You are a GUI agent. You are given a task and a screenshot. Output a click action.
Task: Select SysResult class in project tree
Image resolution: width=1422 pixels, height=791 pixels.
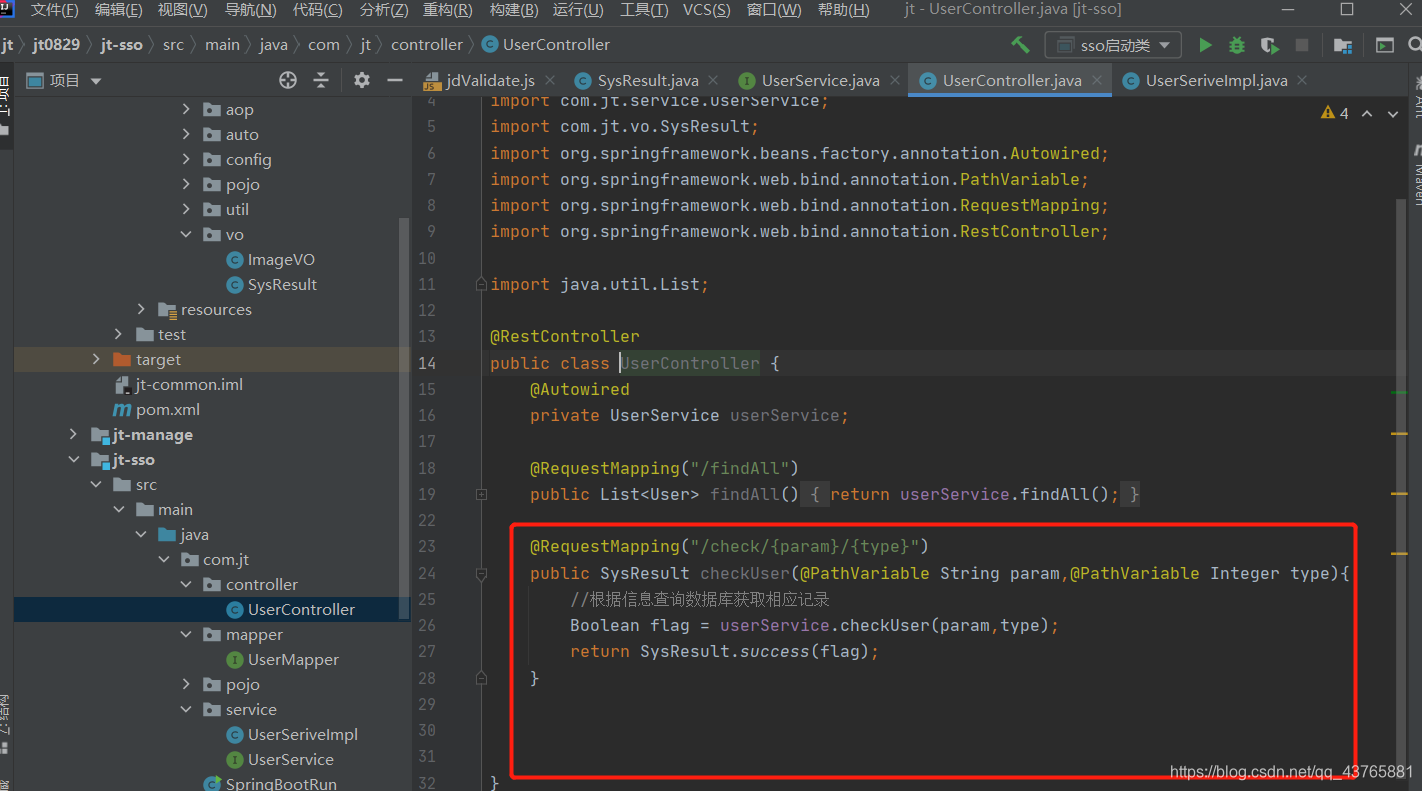click(282, 284)
